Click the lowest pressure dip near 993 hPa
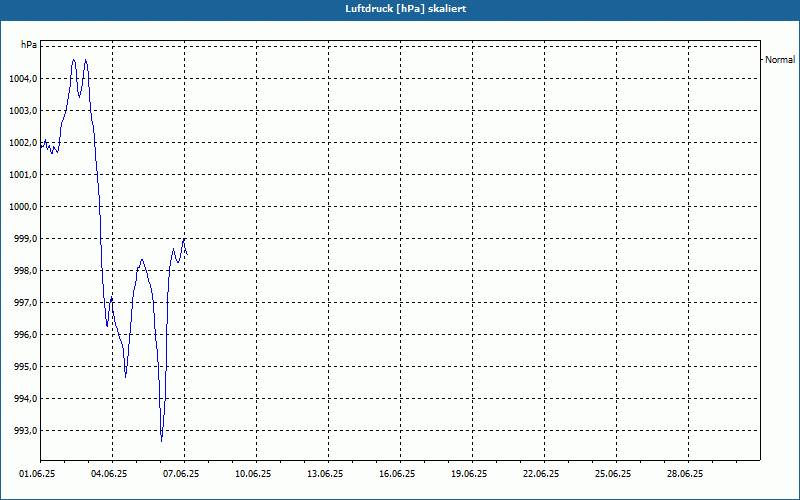Viewport: 800px width, 500px height. tap(162, 440)
